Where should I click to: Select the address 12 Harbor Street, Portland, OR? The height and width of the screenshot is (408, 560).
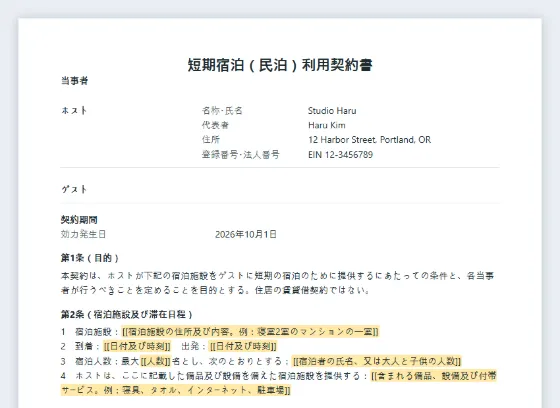coord(370,140)
